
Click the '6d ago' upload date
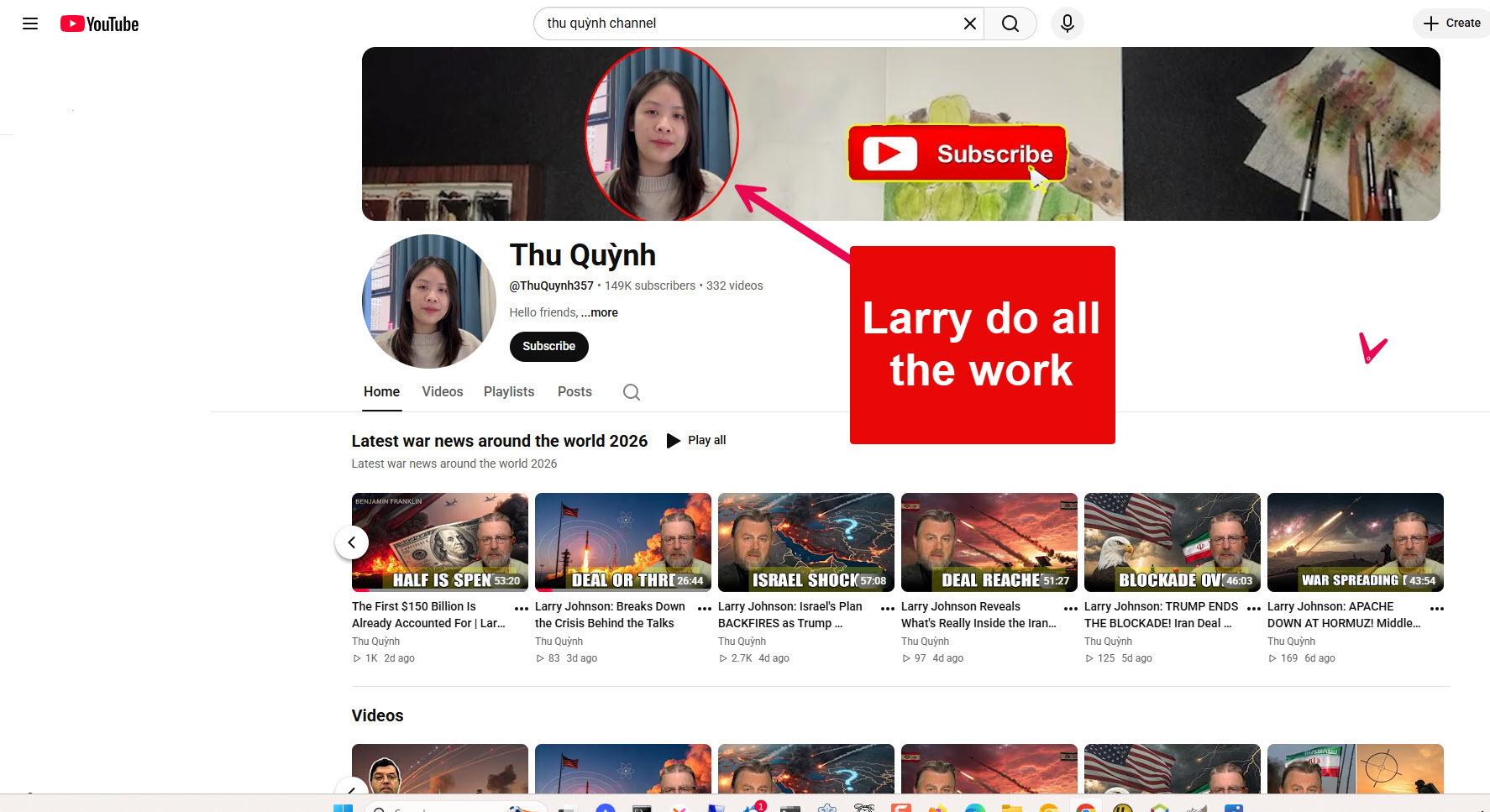pyautogui.click(x=1319, y=658)
